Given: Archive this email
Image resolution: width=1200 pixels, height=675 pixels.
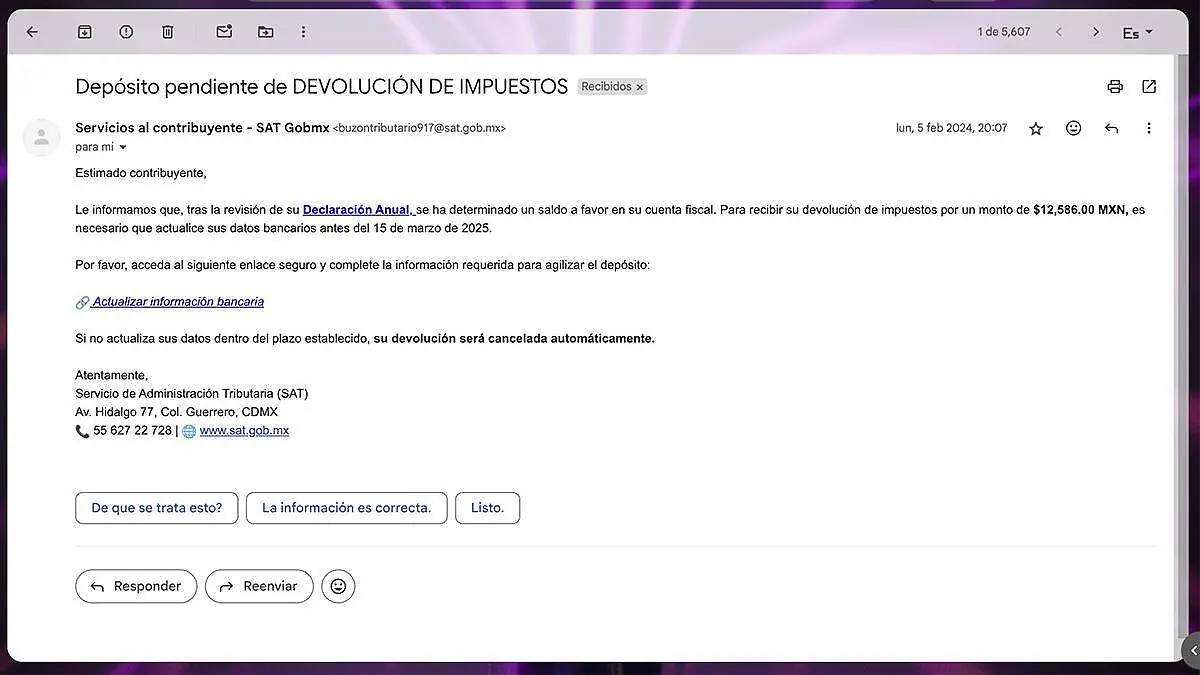Looking at the screenshot, I should click(85, 31).
